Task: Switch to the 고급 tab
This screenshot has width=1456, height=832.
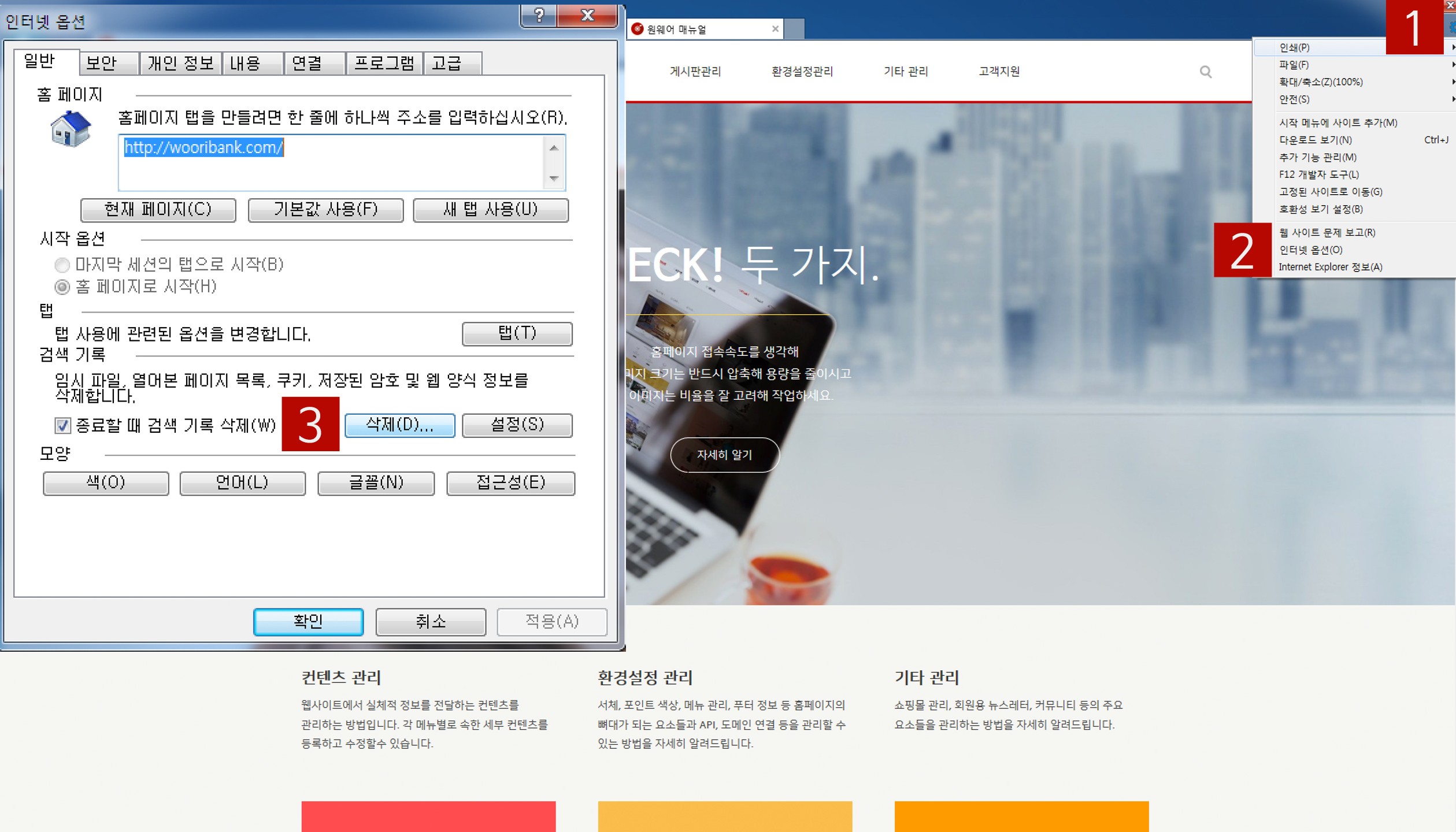Action: click(452, 63)
